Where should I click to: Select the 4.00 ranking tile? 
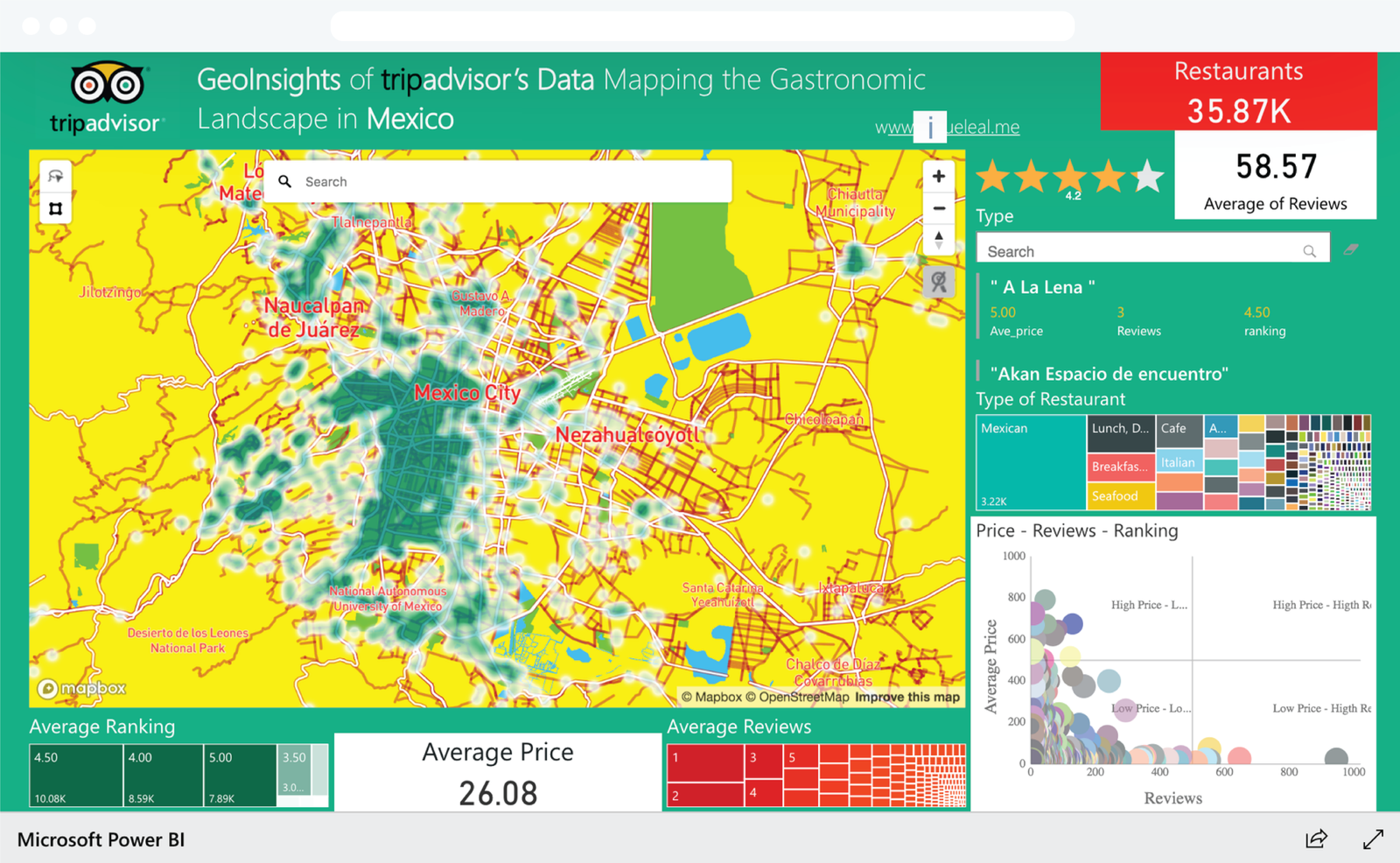click(x=164, y=775)
